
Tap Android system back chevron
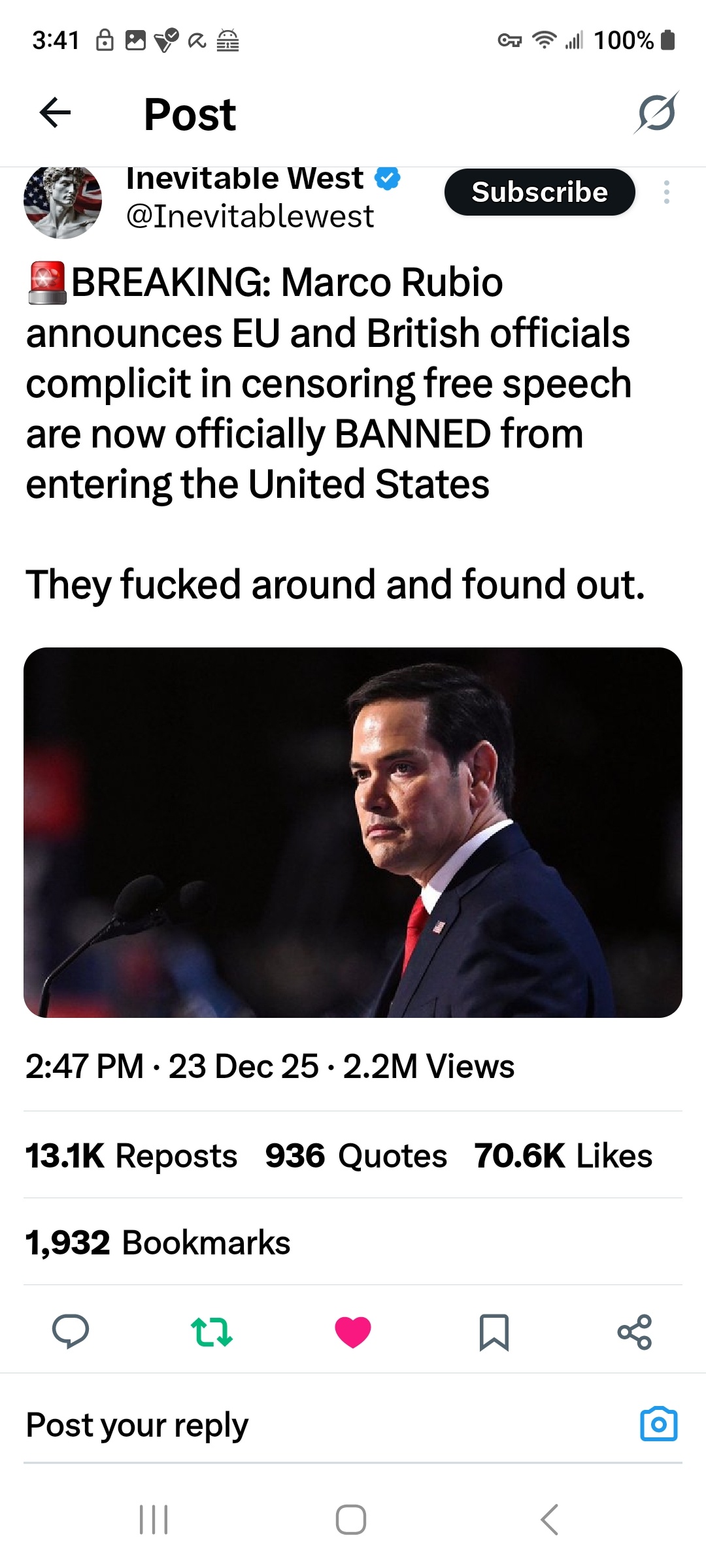pyautogui.click(x=550, y=1519)
